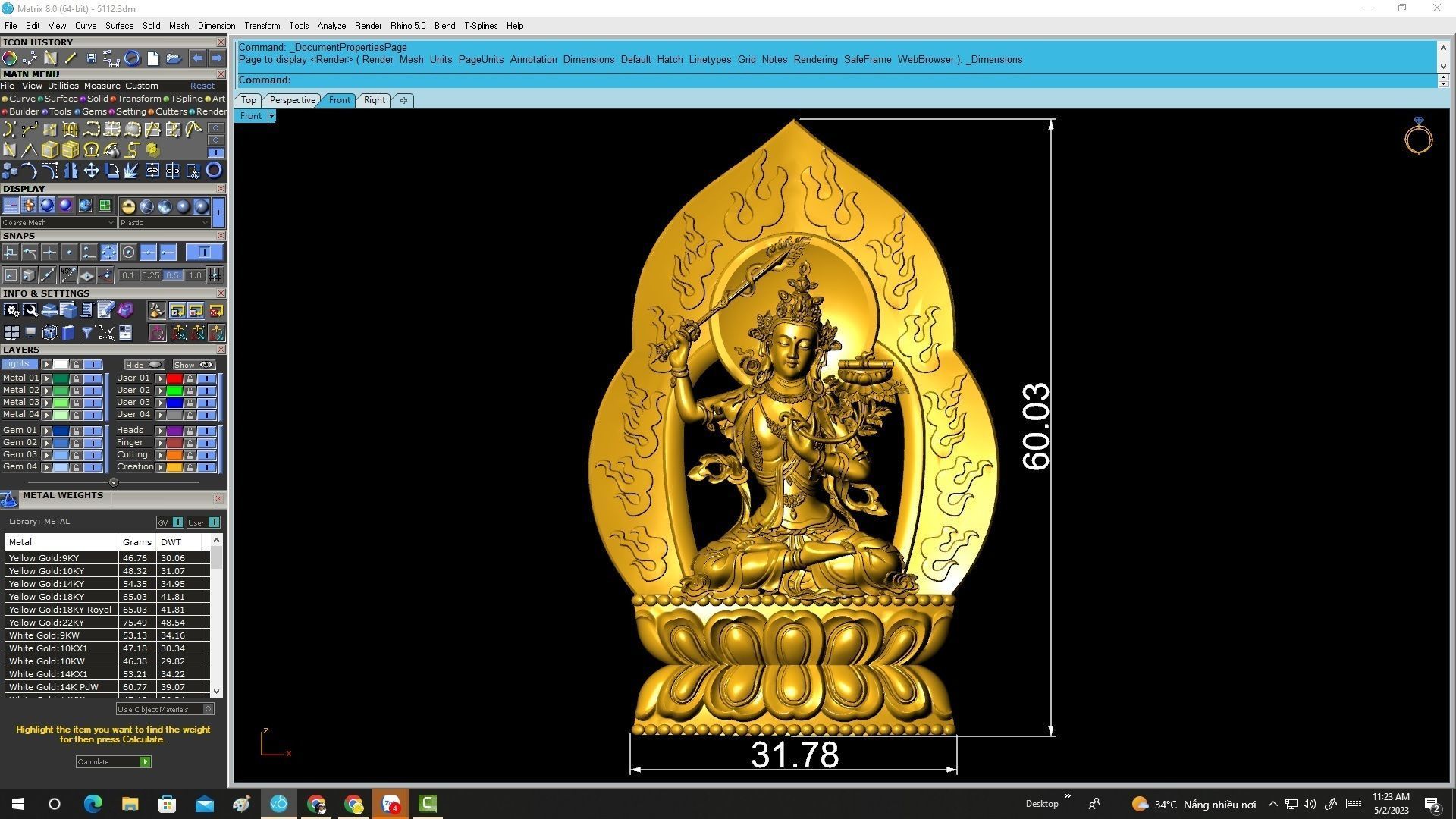Click the color wheel icon in Icon History
Viewport: 1456px width, 819px height.
point(10,58)
